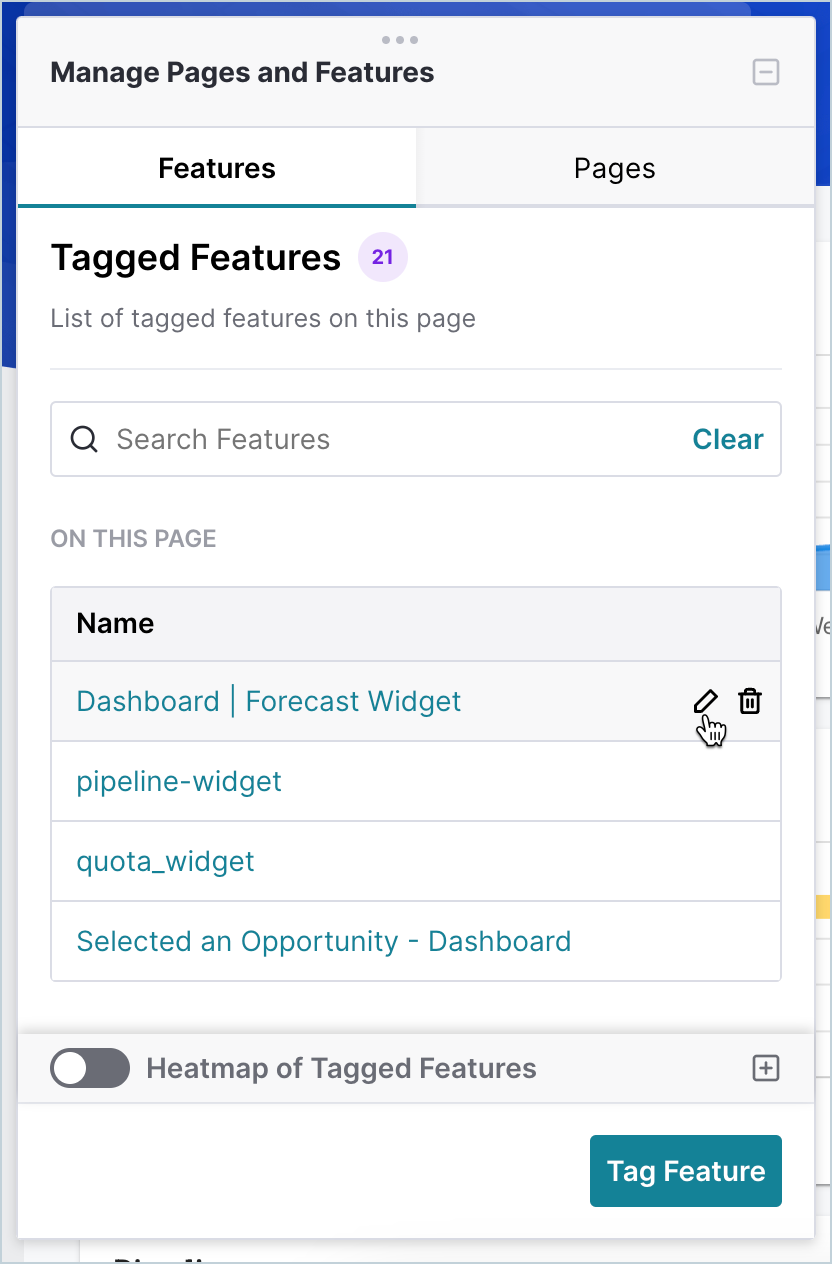Click the pencil edit icon for Forecast Widget
The image size is (832, 1264).
[705, 701]
